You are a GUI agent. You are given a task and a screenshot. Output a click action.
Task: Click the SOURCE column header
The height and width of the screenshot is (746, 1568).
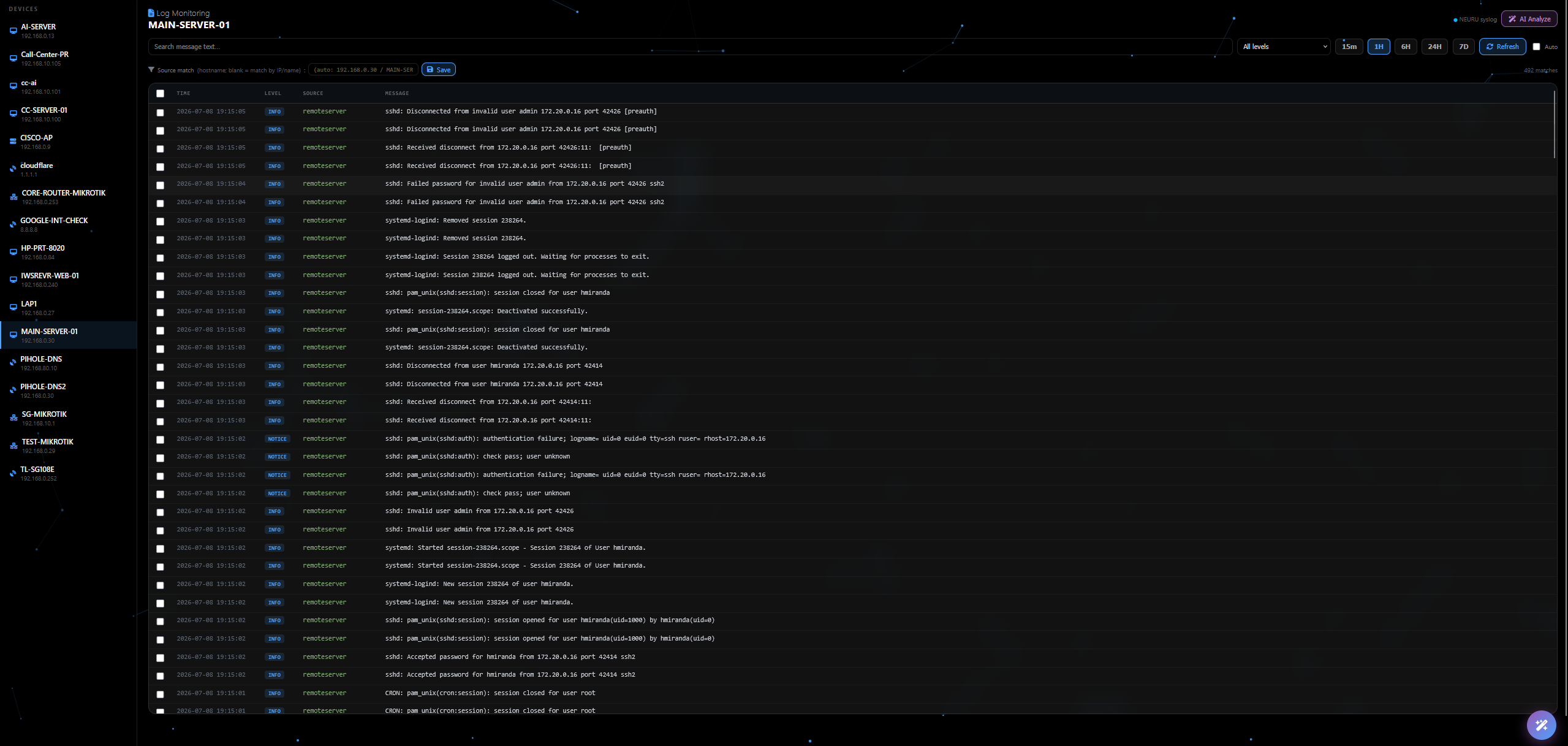click(x=313, y=93)
